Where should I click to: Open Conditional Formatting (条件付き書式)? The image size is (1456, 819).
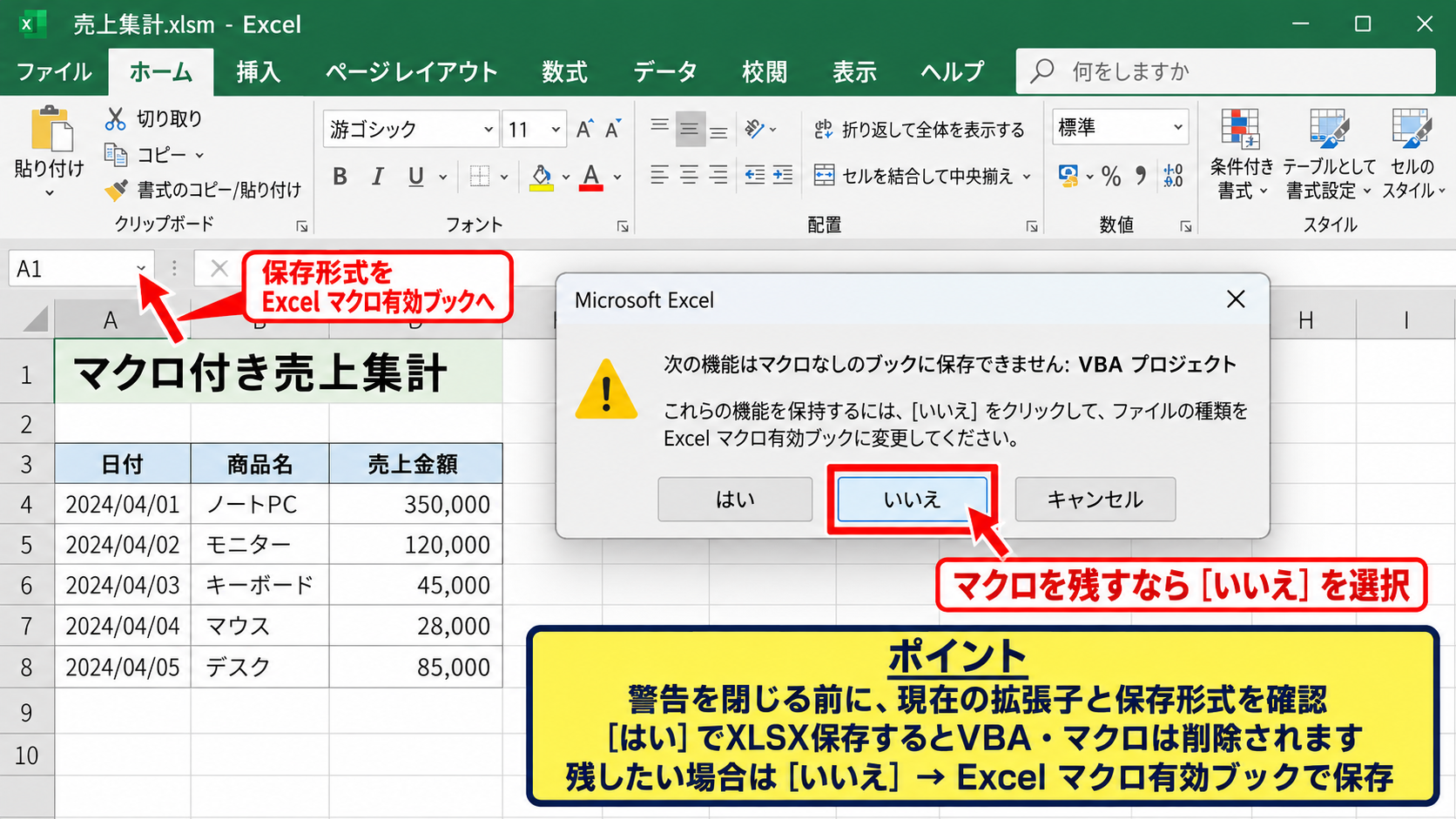pos(1240,154)
